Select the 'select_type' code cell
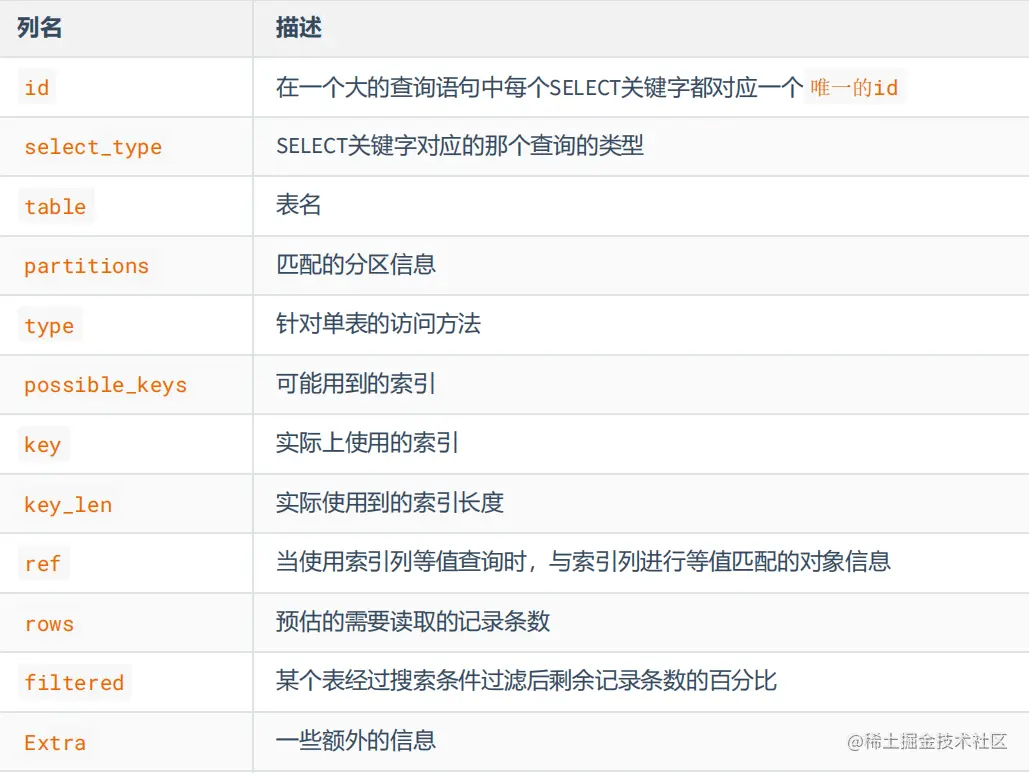The height and width of the screenshot is (773, 1029). pos(93,147)
